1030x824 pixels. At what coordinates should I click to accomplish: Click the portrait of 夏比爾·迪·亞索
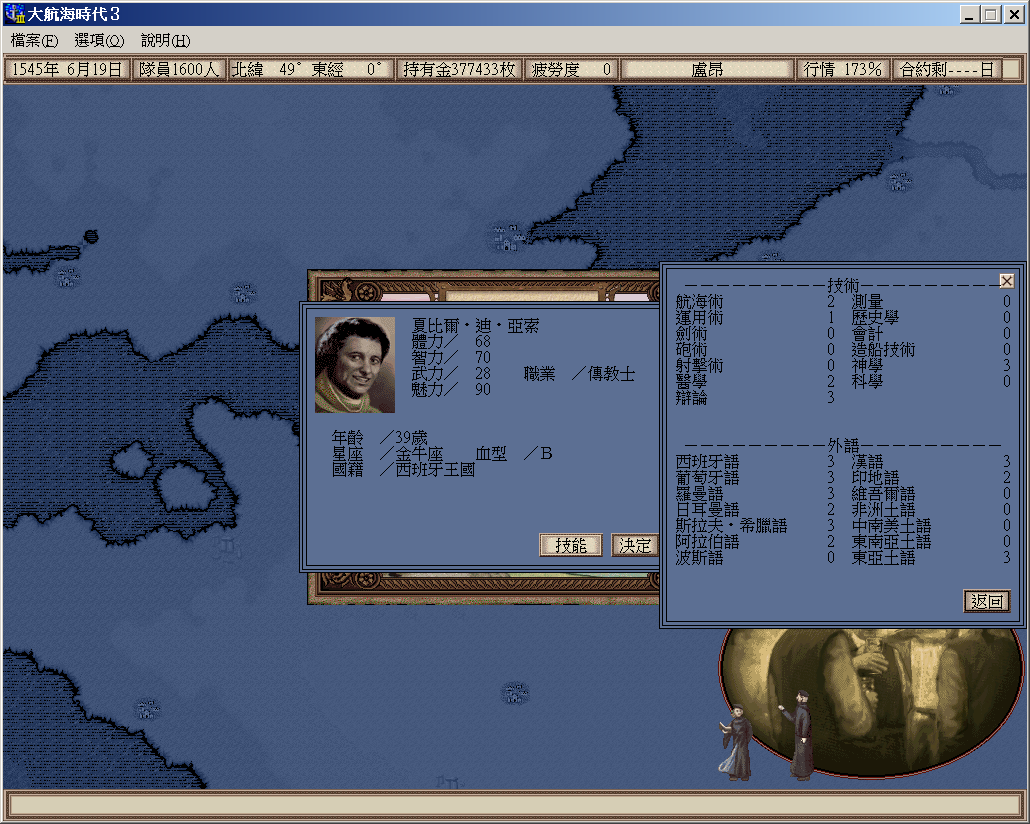(355, 365)
